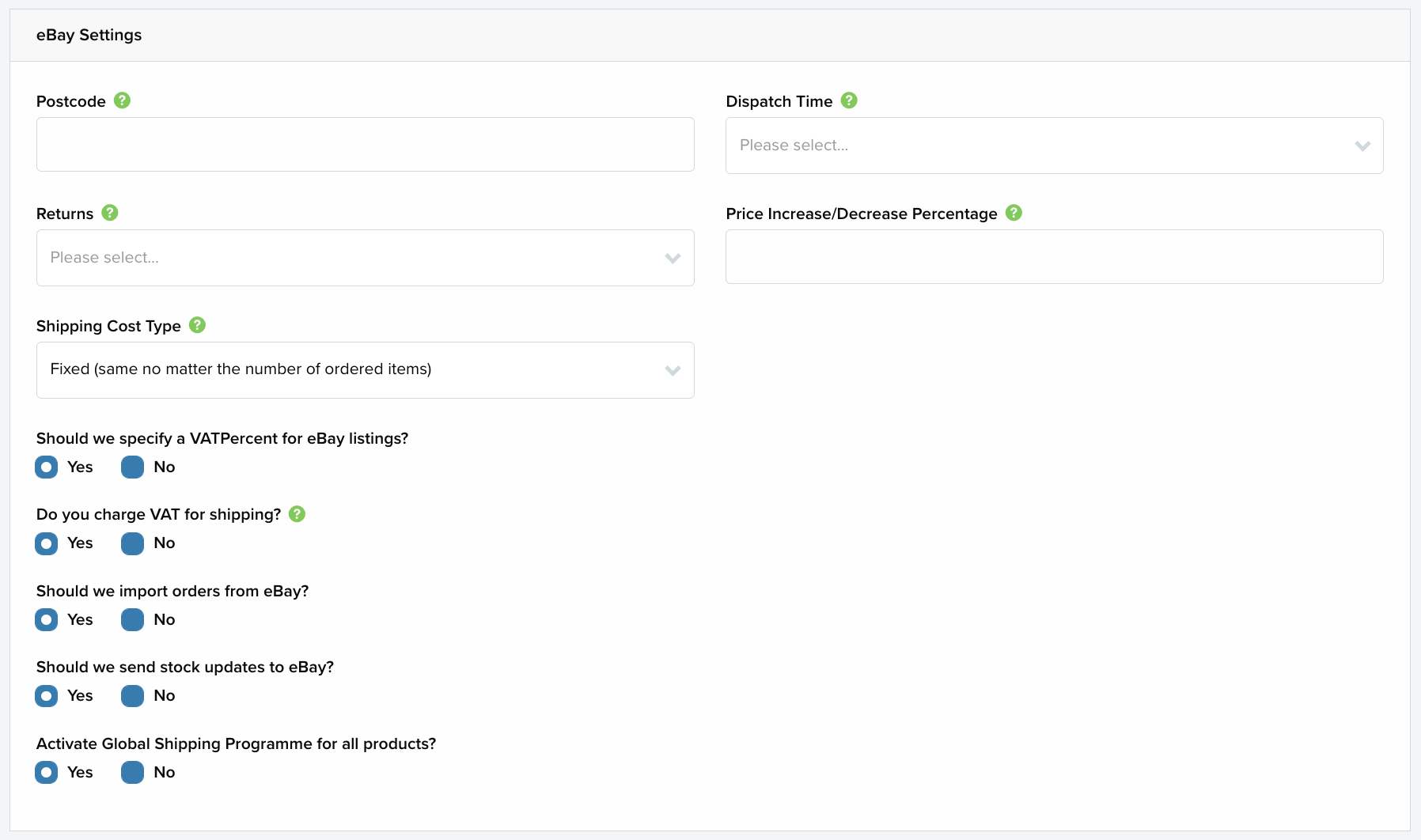The width and height of the screenshot is (1421, 840).
Task: Select Yes for Global Shipping Programme
Action: 47,773
